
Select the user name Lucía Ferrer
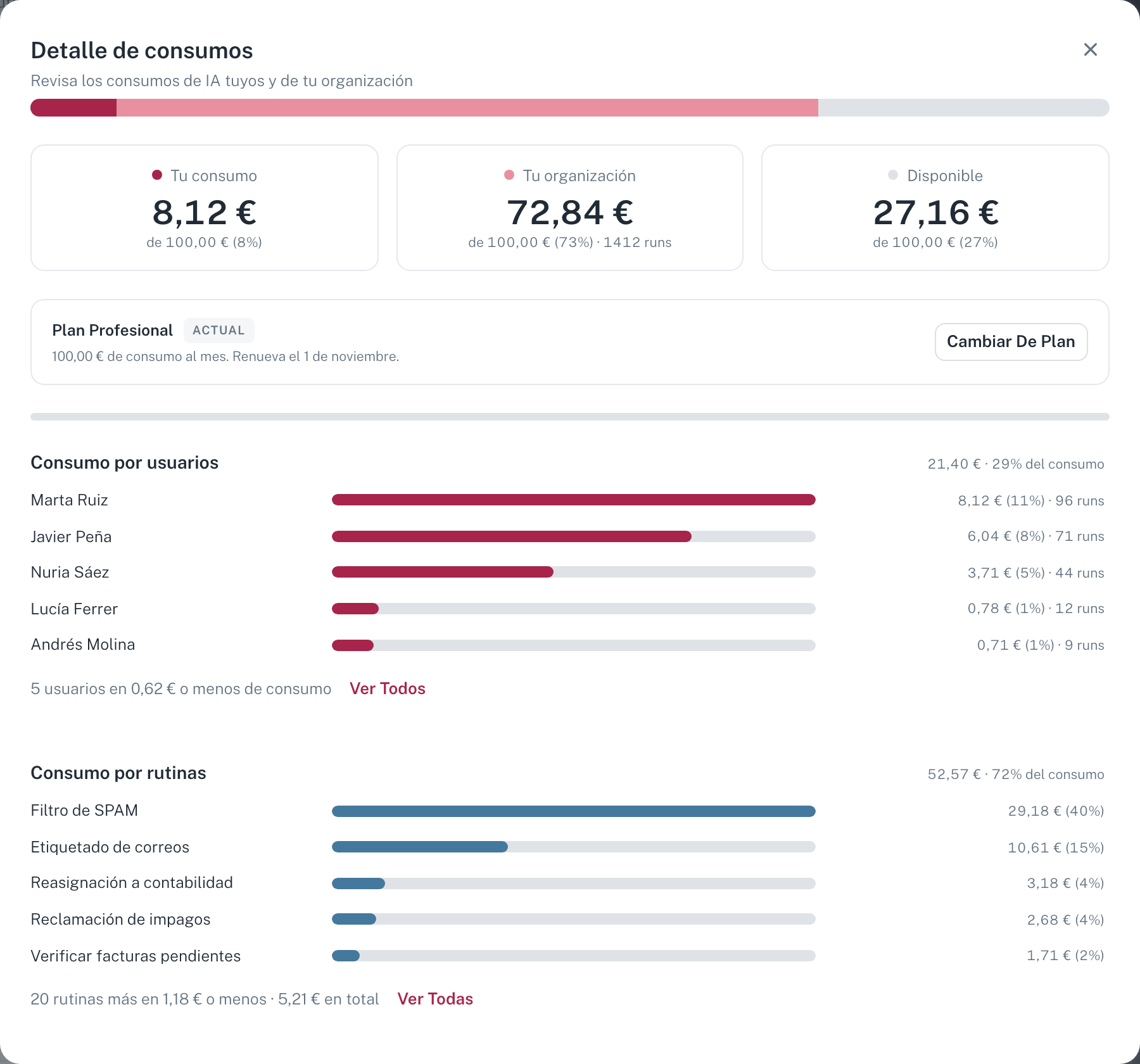click(x=75, y=609)
